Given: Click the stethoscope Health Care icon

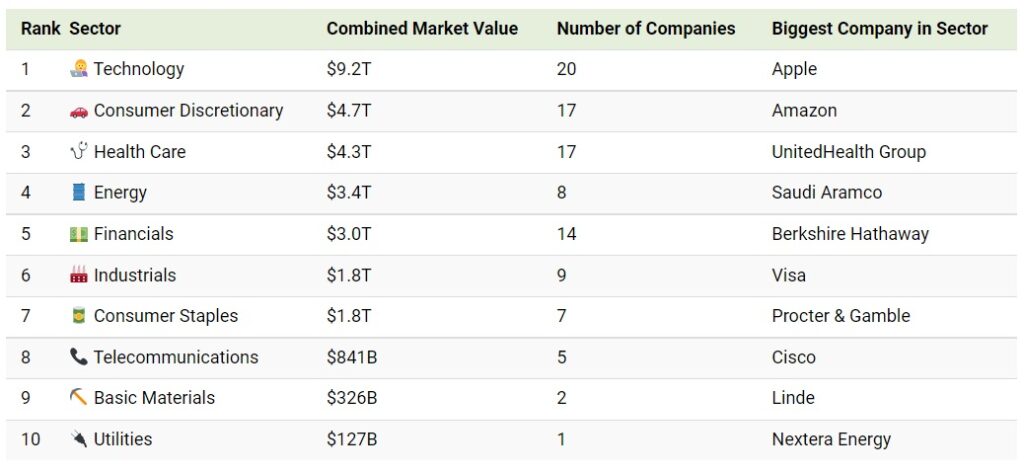Looking at the screenshot, I should pos(79,152).
